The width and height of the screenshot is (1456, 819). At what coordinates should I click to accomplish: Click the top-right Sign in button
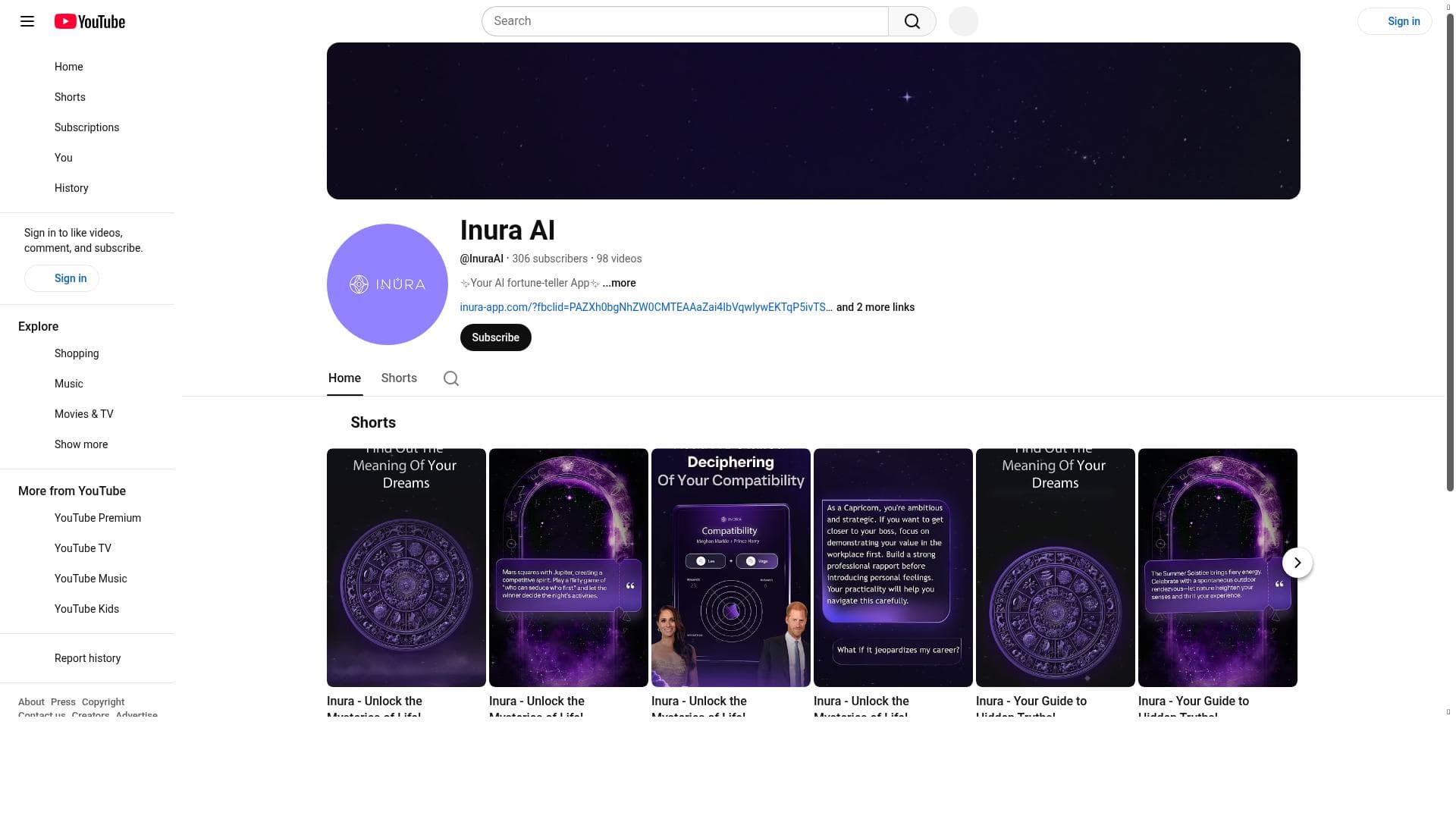(x=1395, y=21)
